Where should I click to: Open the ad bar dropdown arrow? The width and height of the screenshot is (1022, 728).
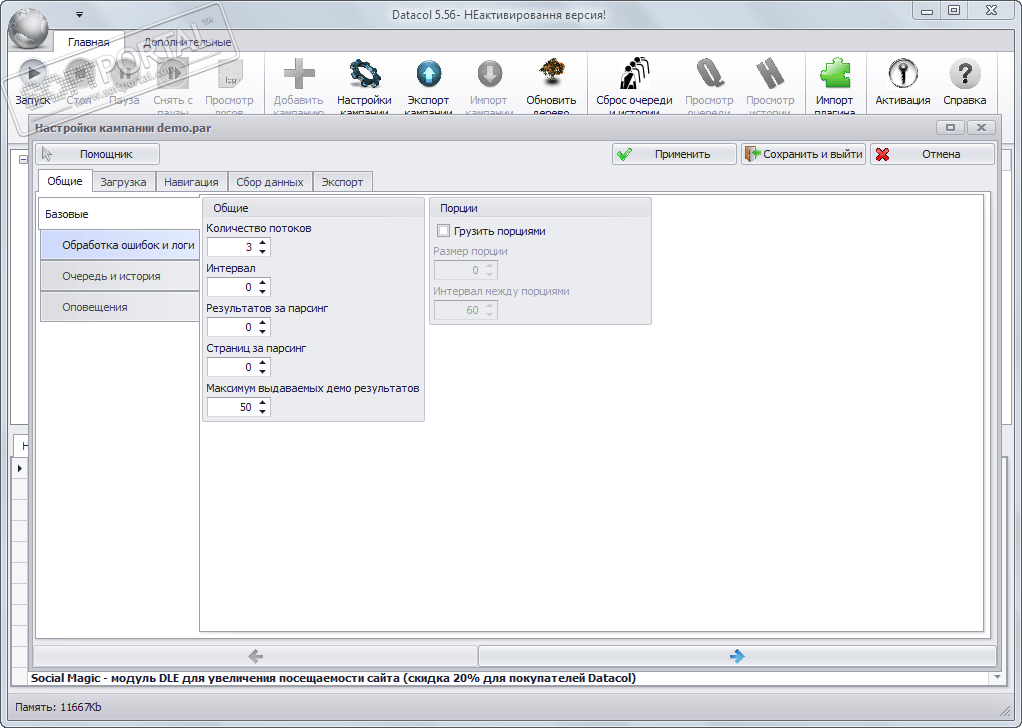[x=997, y=678]
